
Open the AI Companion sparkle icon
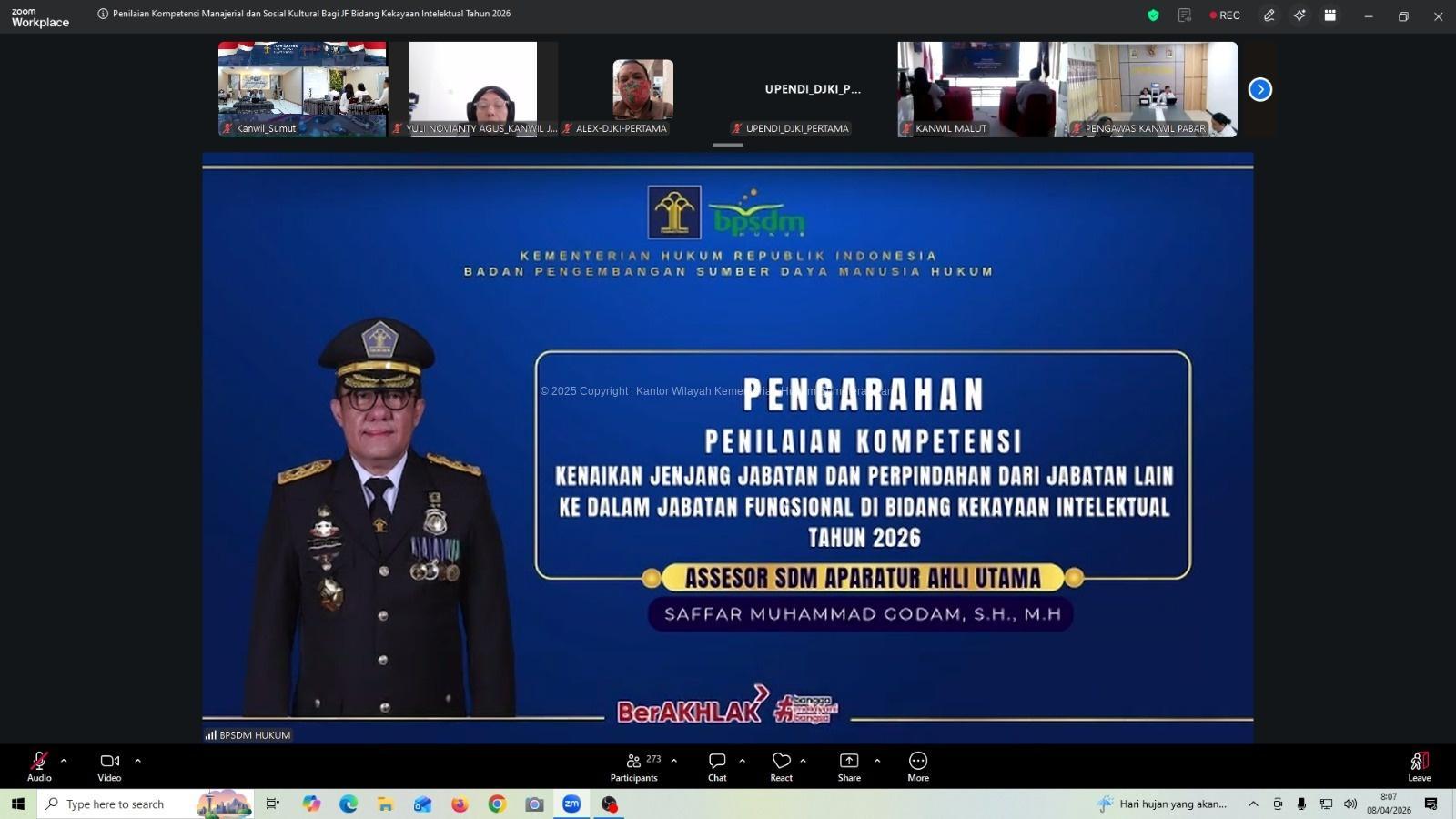(1299, 15)
